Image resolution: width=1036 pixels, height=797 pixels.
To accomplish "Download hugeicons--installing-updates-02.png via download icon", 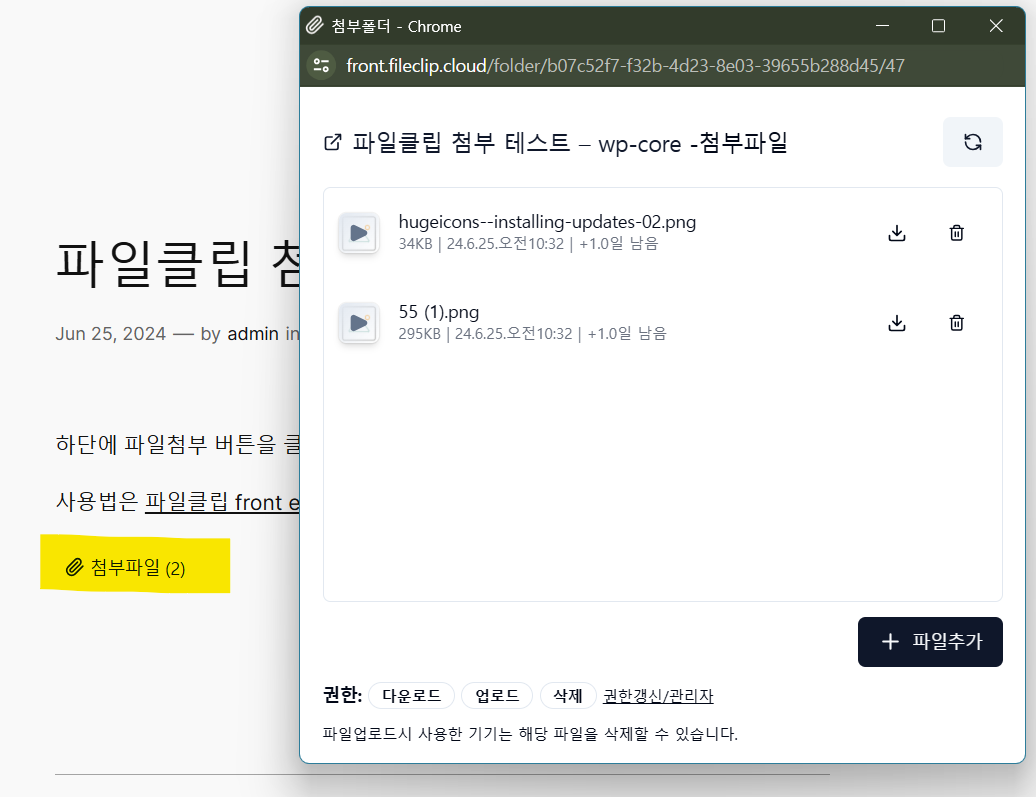I will pos(896,232).
